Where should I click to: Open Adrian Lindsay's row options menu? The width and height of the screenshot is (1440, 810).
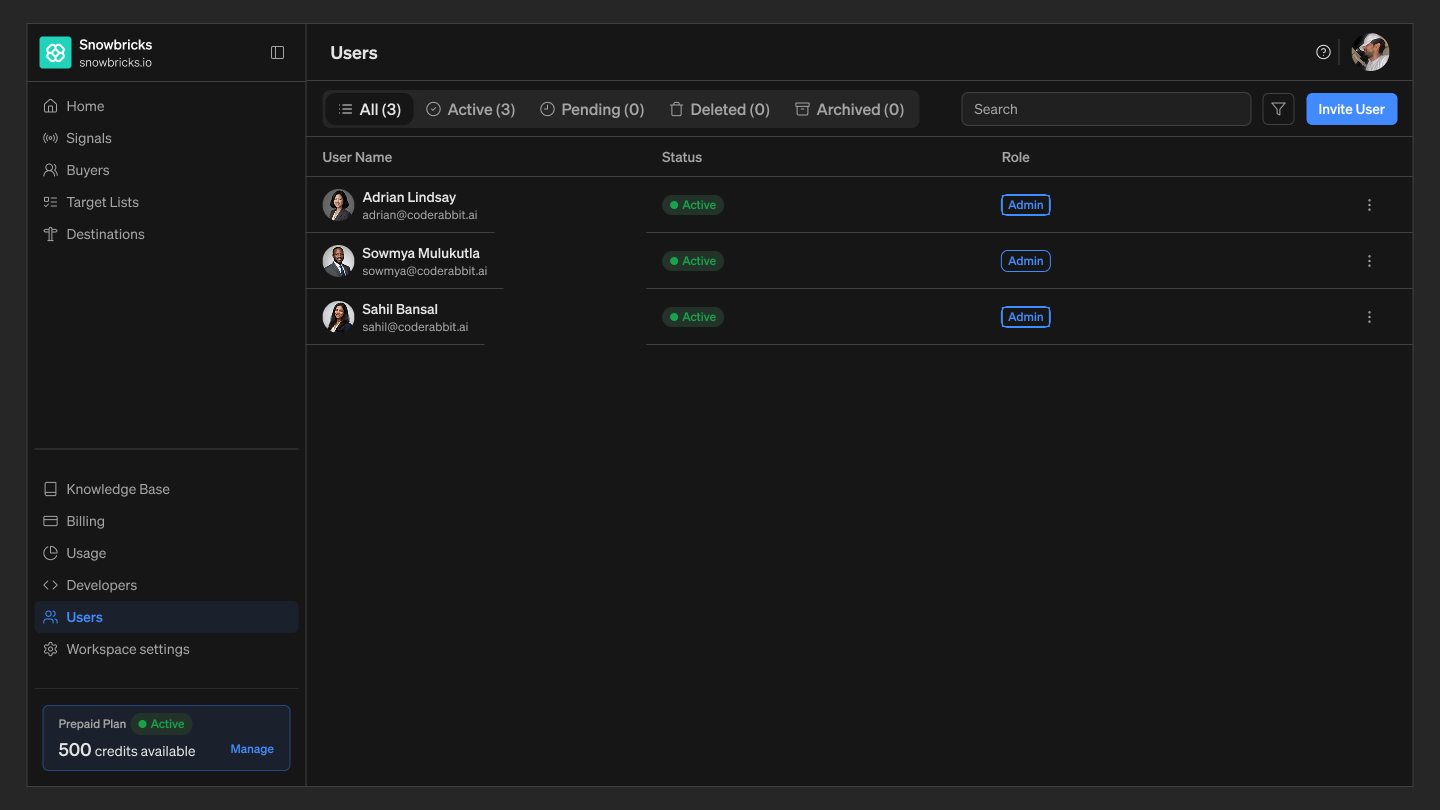[x=1369, y=205]
